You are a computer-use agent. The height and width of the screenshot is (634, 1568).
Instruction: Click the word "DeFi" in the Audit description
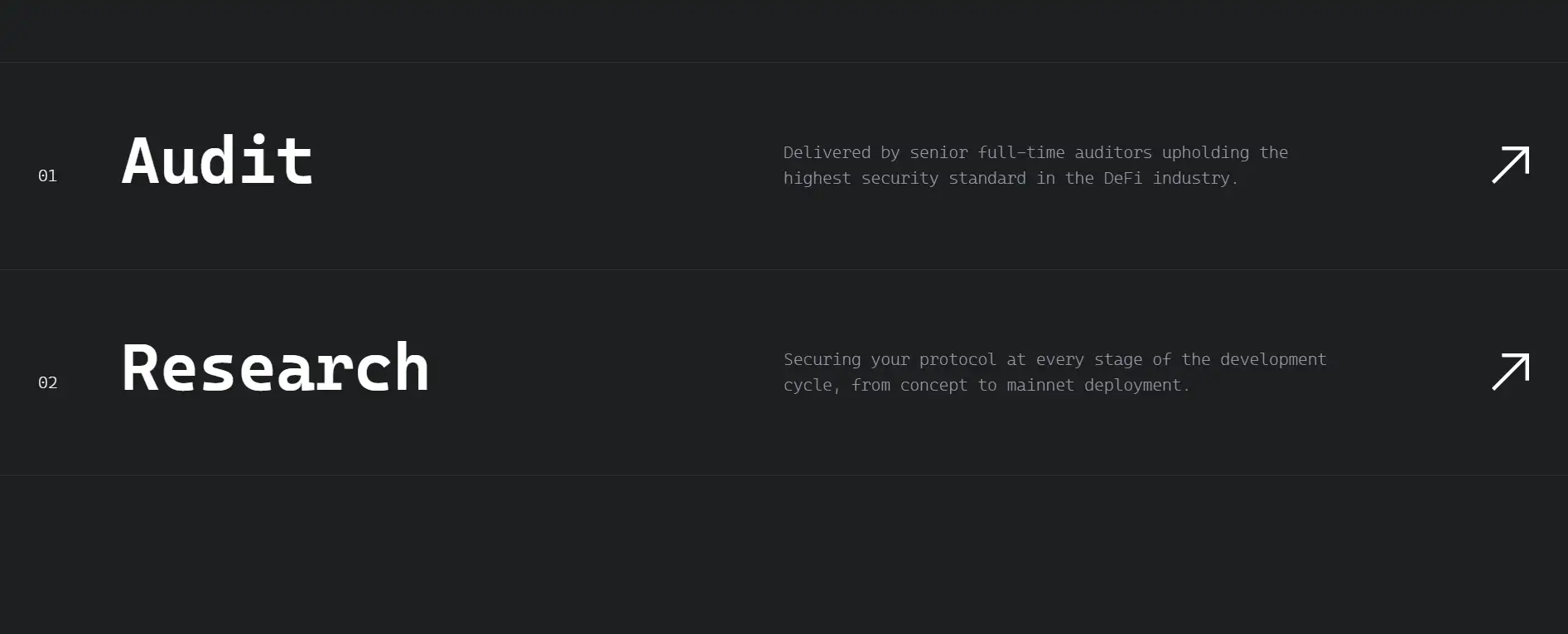click(1122, 178)
